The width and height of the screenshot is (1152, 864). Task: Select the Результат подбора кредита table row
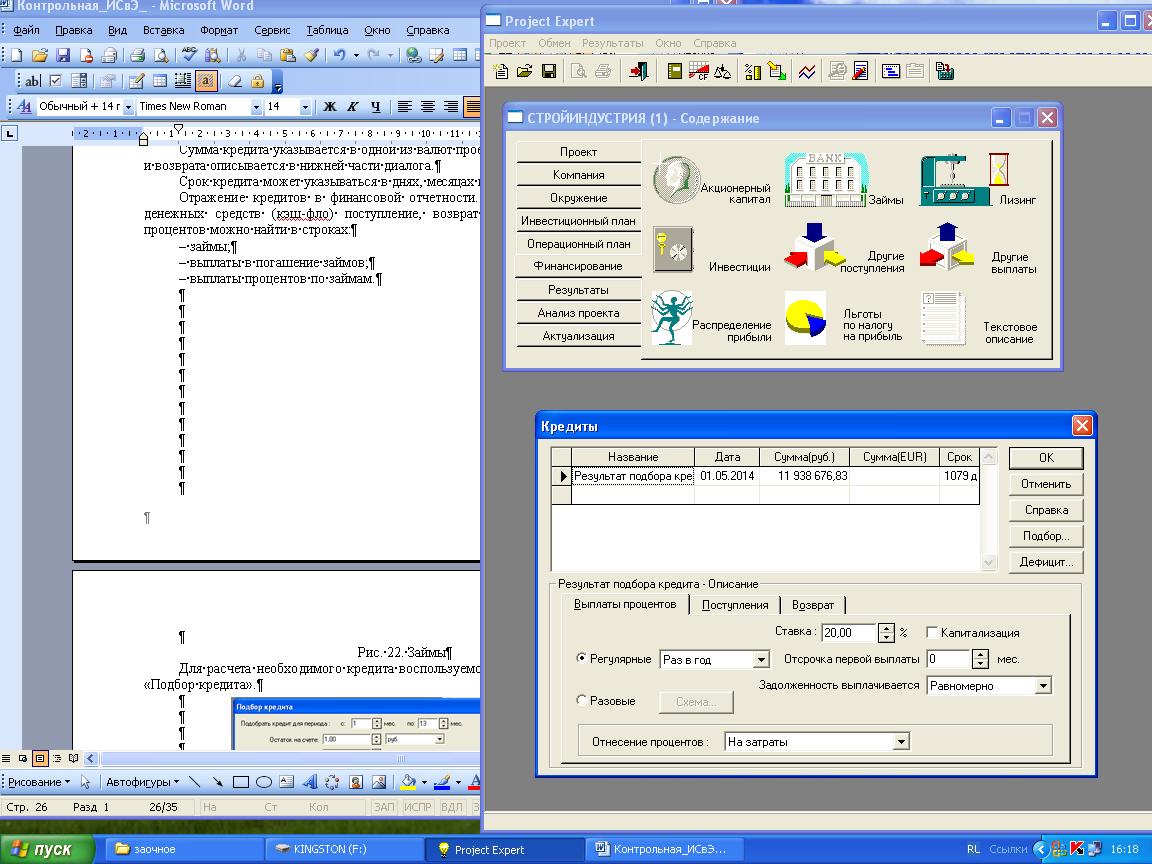coord(765,476)
